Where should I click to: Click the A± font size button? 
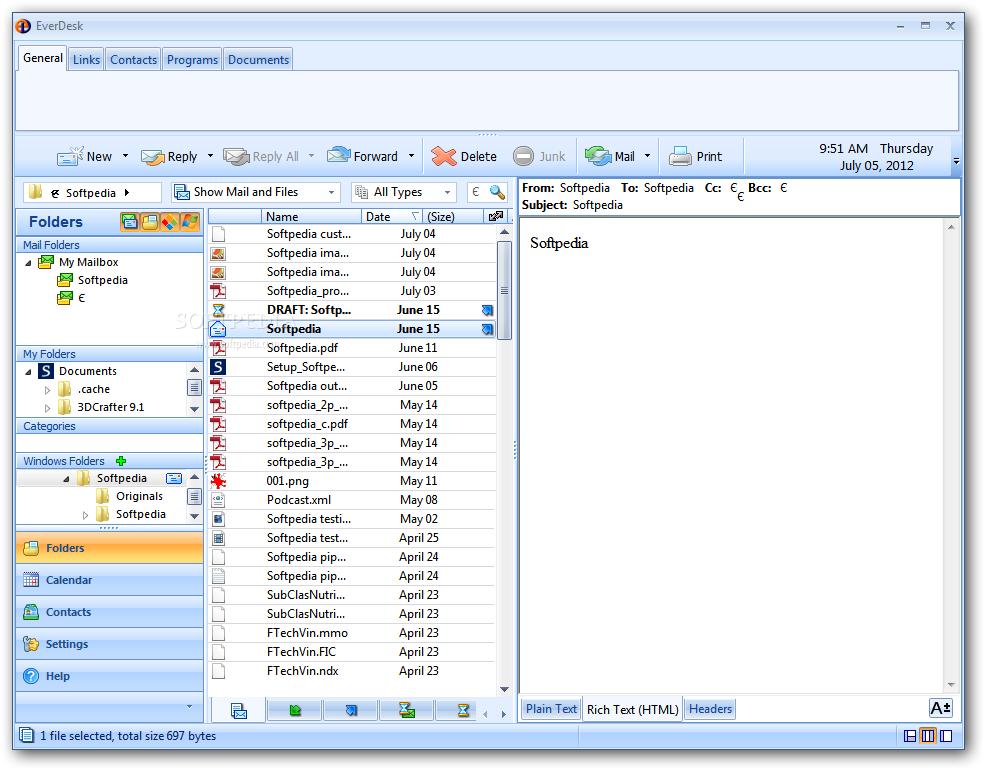940,708
